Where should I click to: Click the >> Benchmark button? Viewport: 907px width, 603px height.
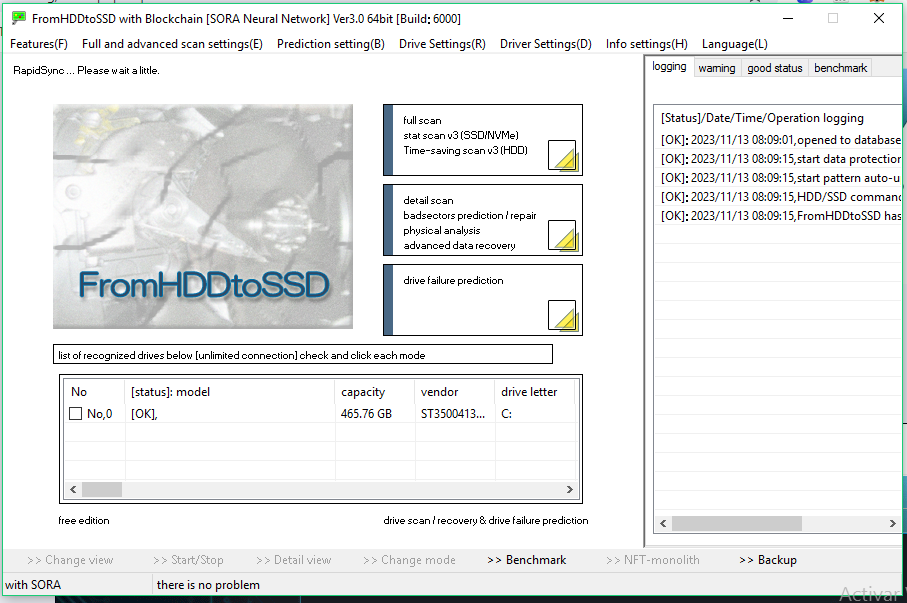tap(527, 560)
